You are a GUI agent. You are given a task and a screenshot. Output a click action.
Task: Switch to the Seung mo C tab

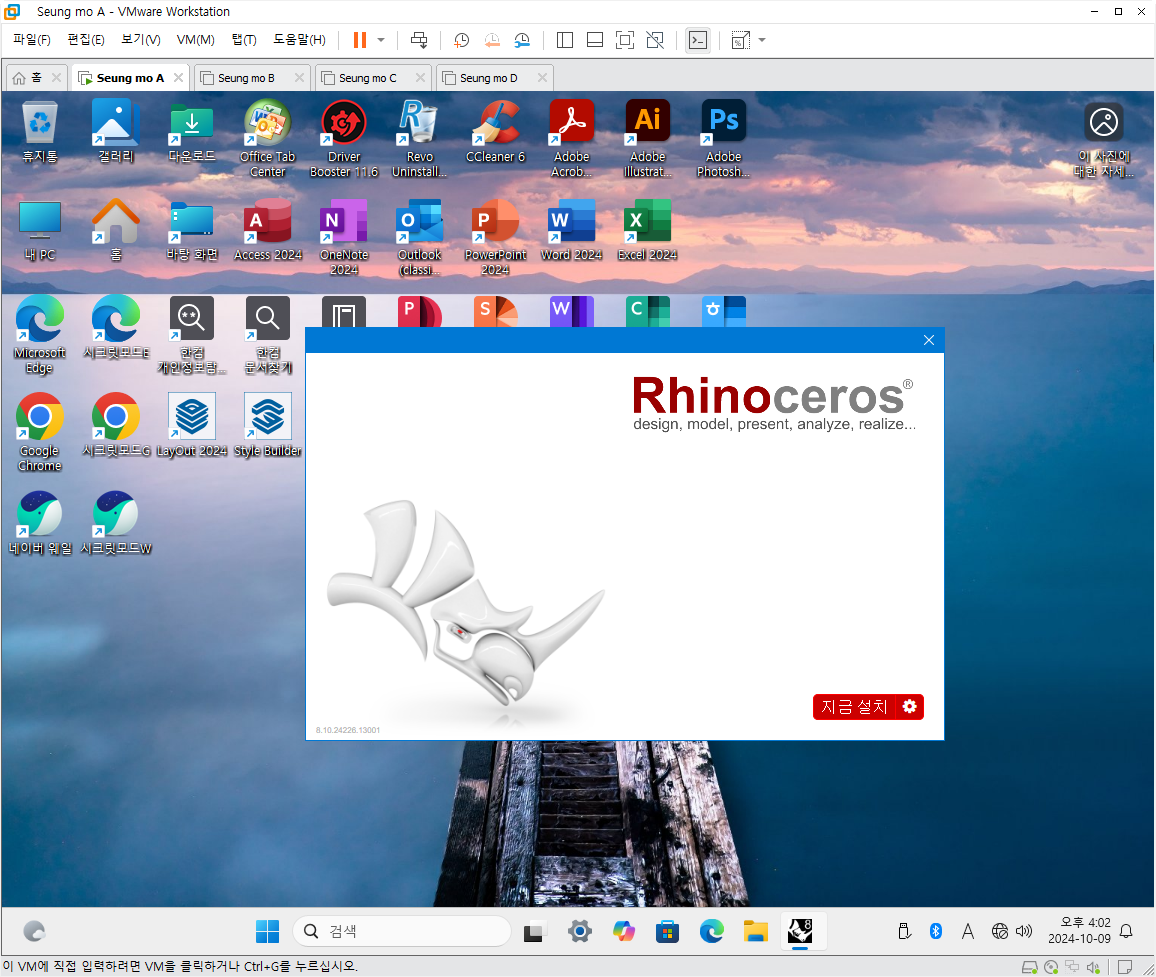(367, 77)
